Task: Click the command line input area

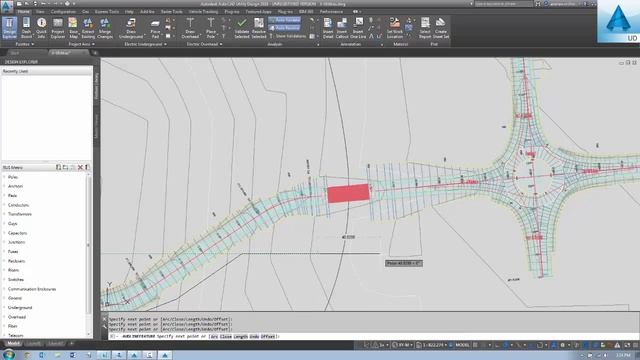Action: pyautogui.click(x=373, y=336)
